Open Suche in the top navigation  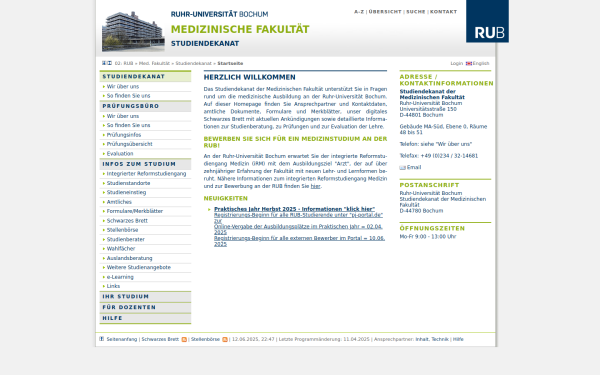[x=416, y=12]
